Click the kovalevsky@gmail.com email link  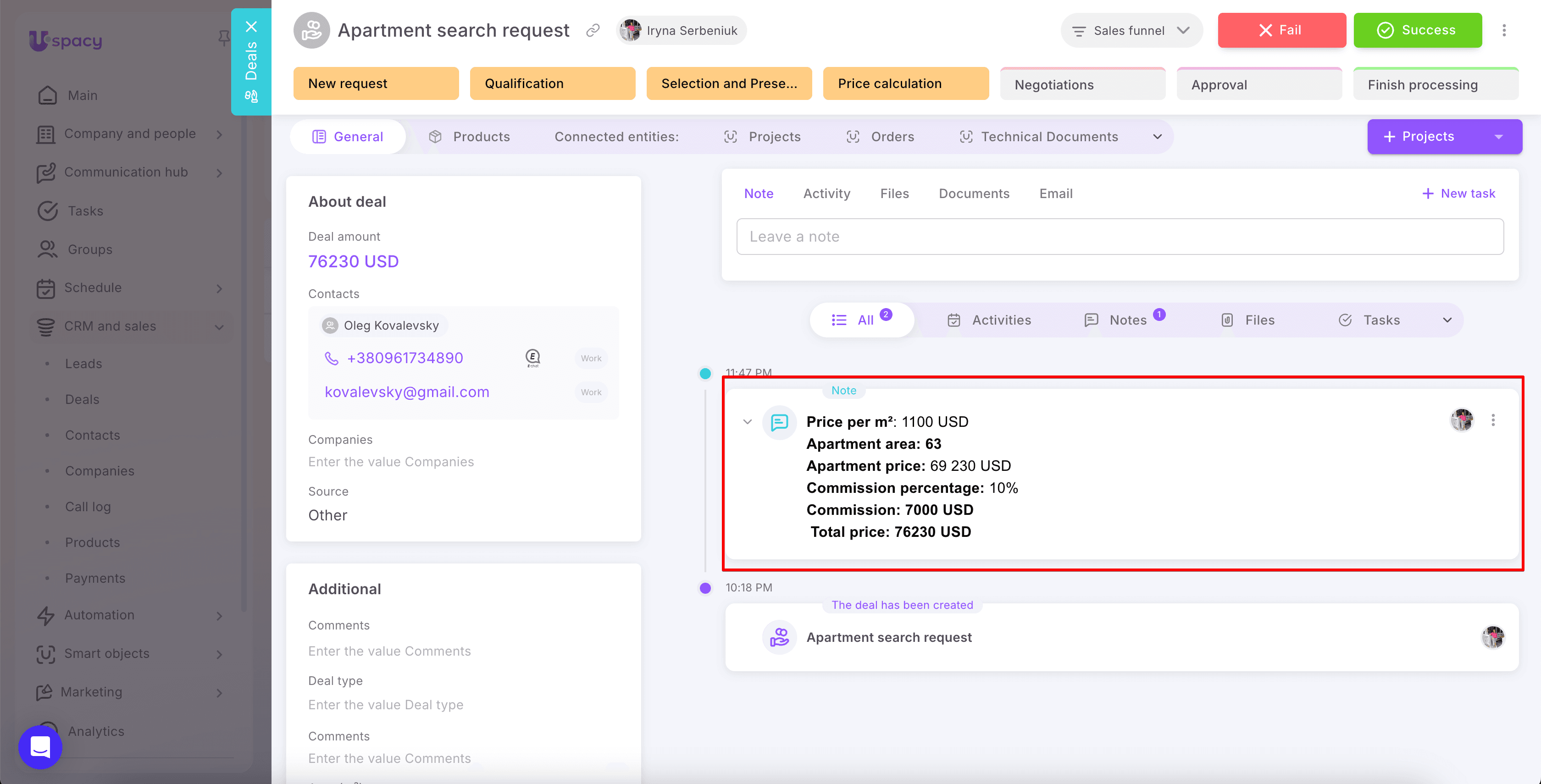(x=407, y=392)
